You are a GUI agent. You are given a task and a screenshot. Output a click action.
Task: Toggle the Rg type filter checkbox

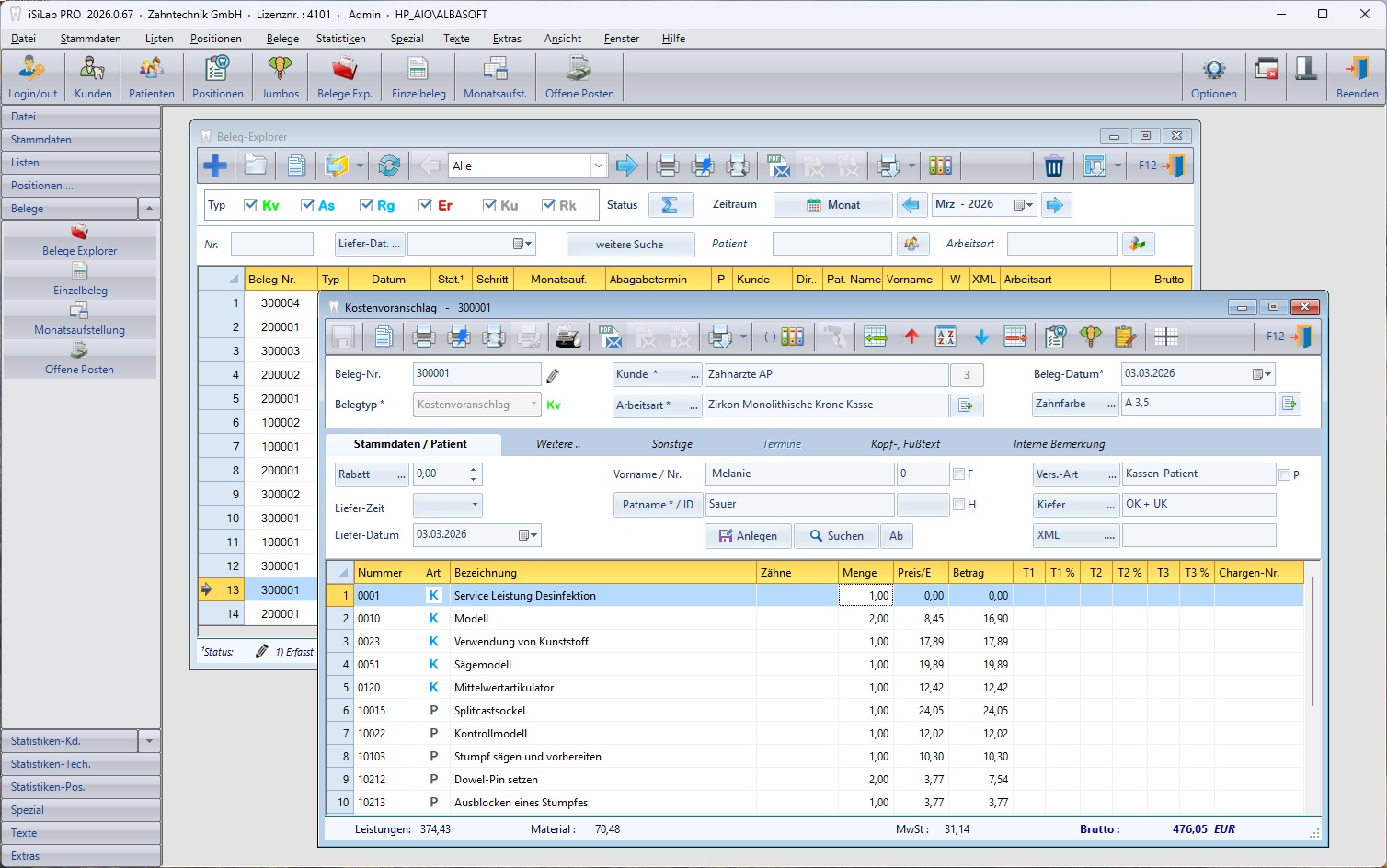click(x=366, y=205)
